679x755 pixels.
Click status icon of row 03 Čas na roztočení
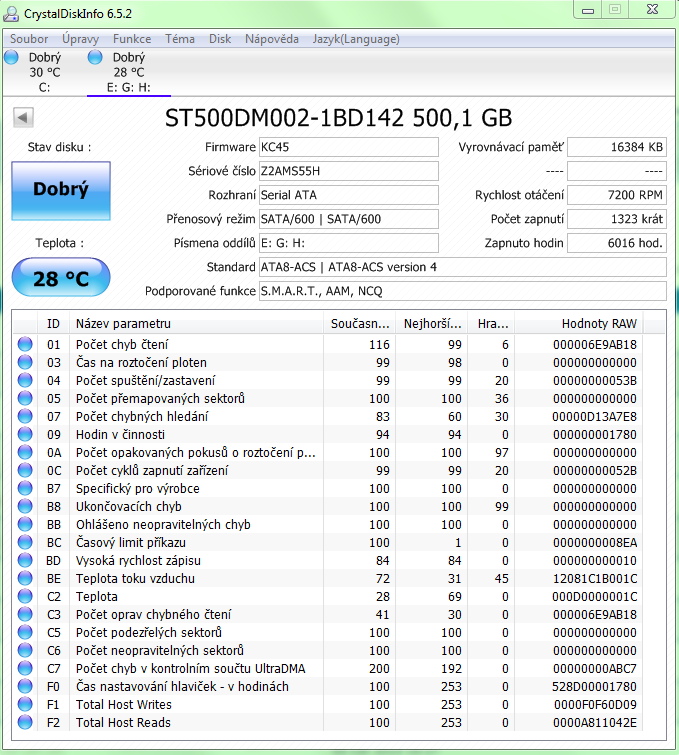tap(25, 362)
